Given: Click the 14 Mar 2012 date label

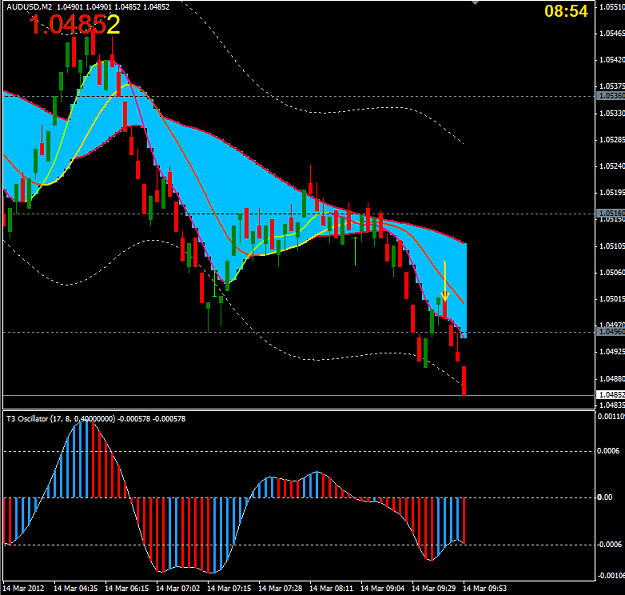Looking at the screenshot, I should click(23, 588).
